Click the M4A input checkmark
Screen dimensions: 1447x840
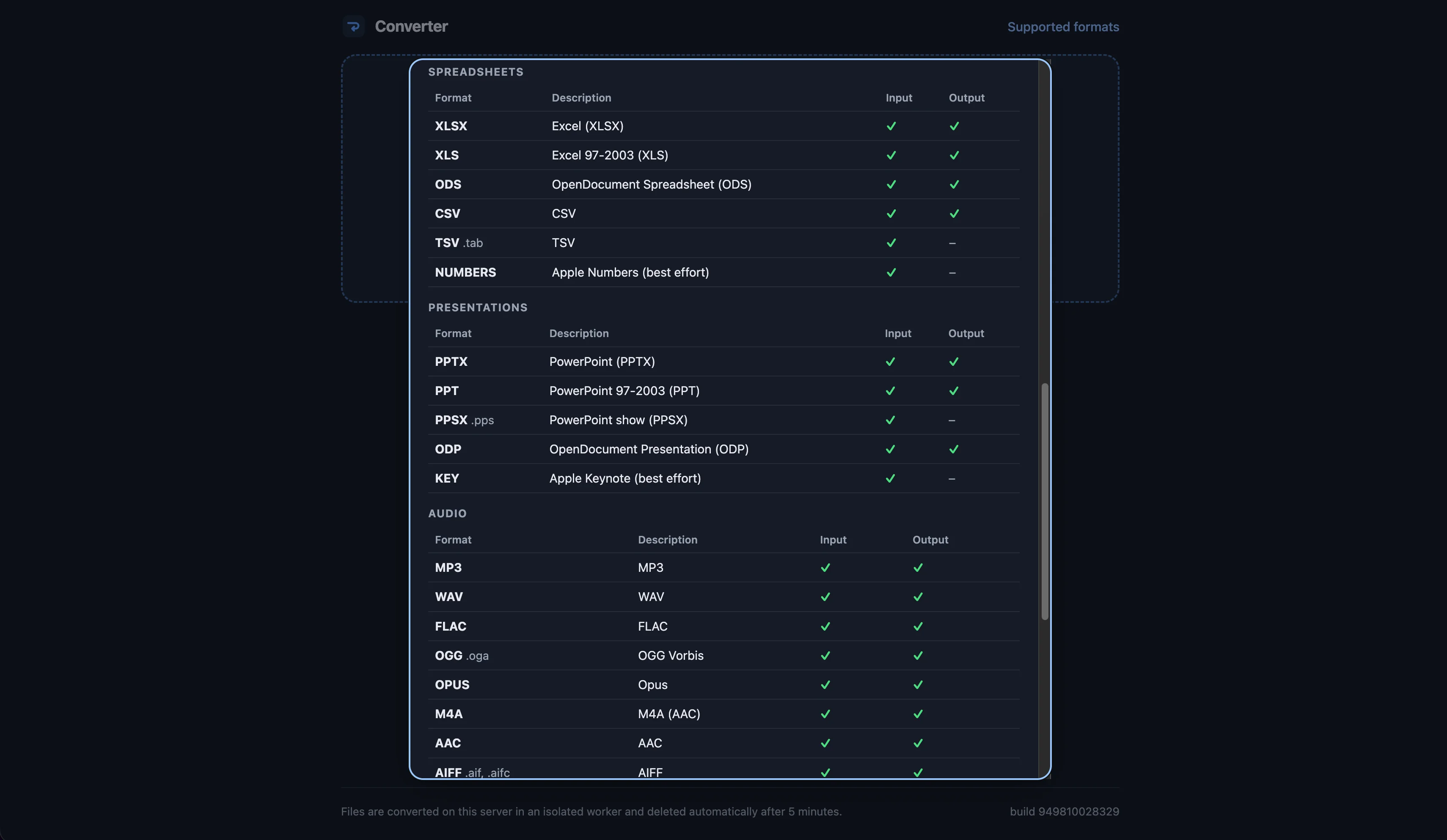(x=825, y=714)
